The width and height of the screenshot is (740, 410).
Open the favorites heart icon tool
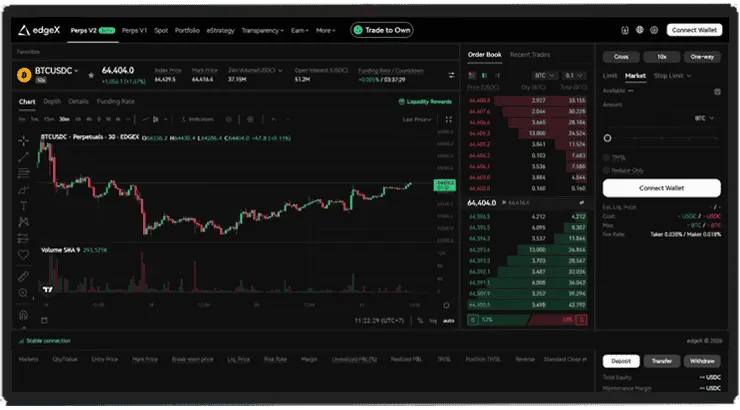pyautogui.click(x=23, y=255)
